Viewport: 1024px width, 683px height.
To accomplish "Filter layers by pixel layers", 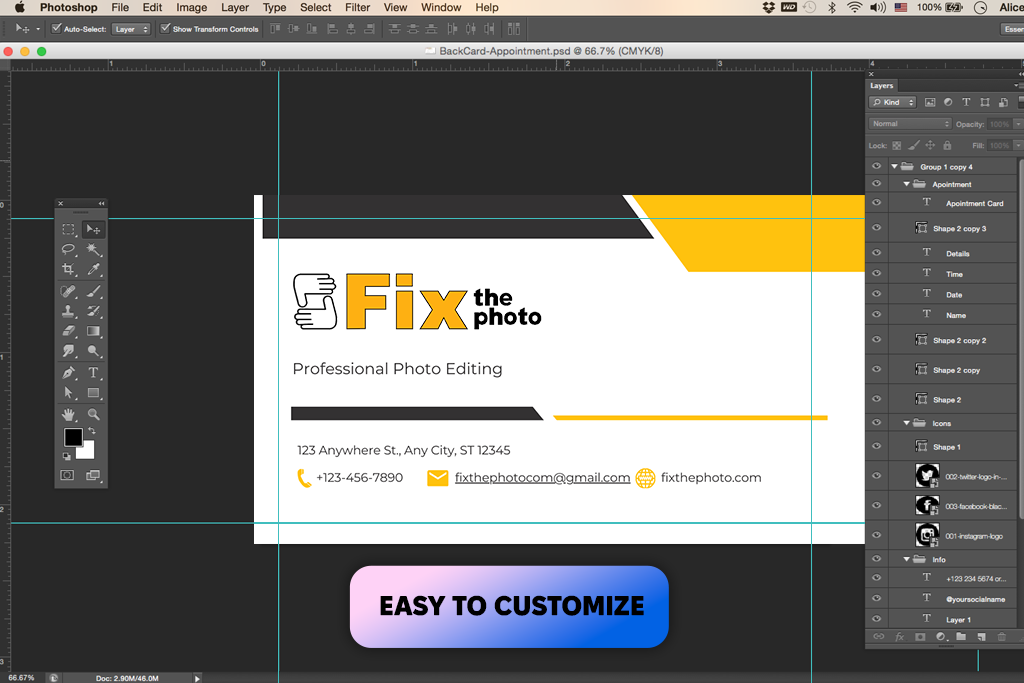I will tap(930, 103).
